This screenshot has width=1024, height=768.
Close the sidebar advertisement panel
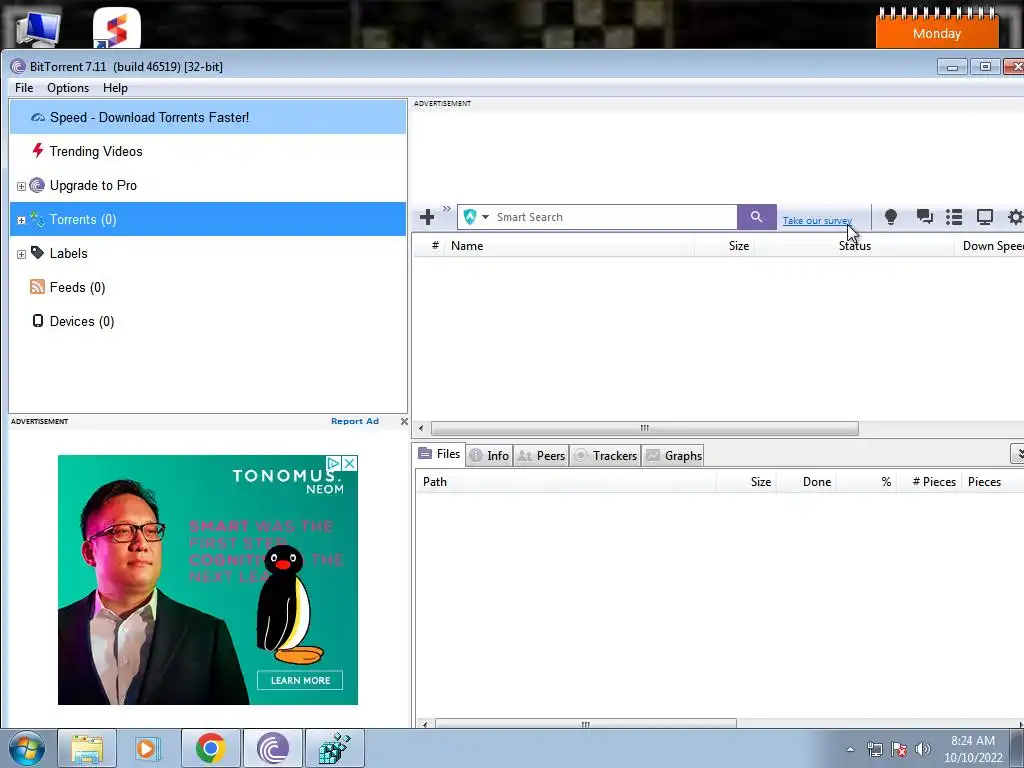tap(404, 421)
